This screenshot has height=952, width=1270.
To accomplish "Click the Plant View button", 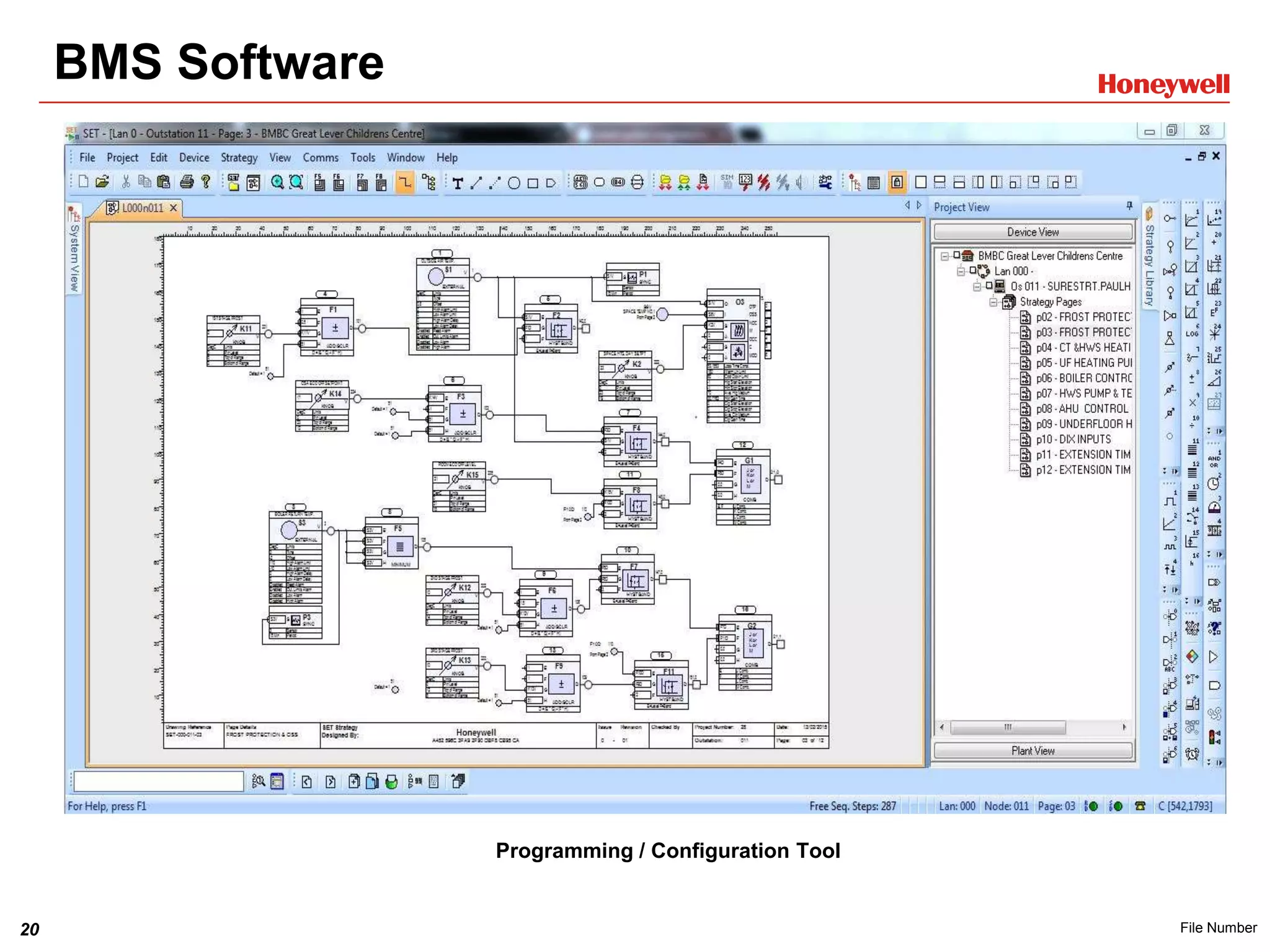I will [x=1032, y=751].
